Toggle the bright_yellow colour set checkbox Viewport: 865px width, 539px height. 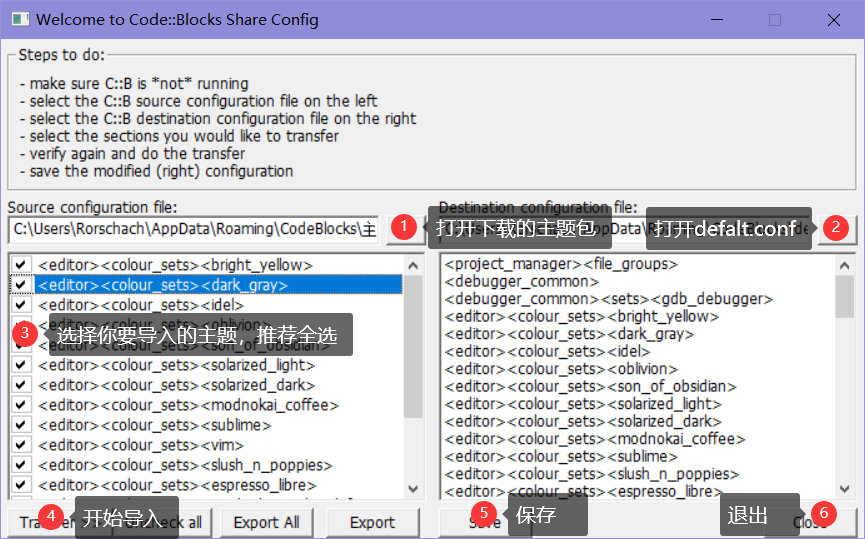click(x=20, y=265)
